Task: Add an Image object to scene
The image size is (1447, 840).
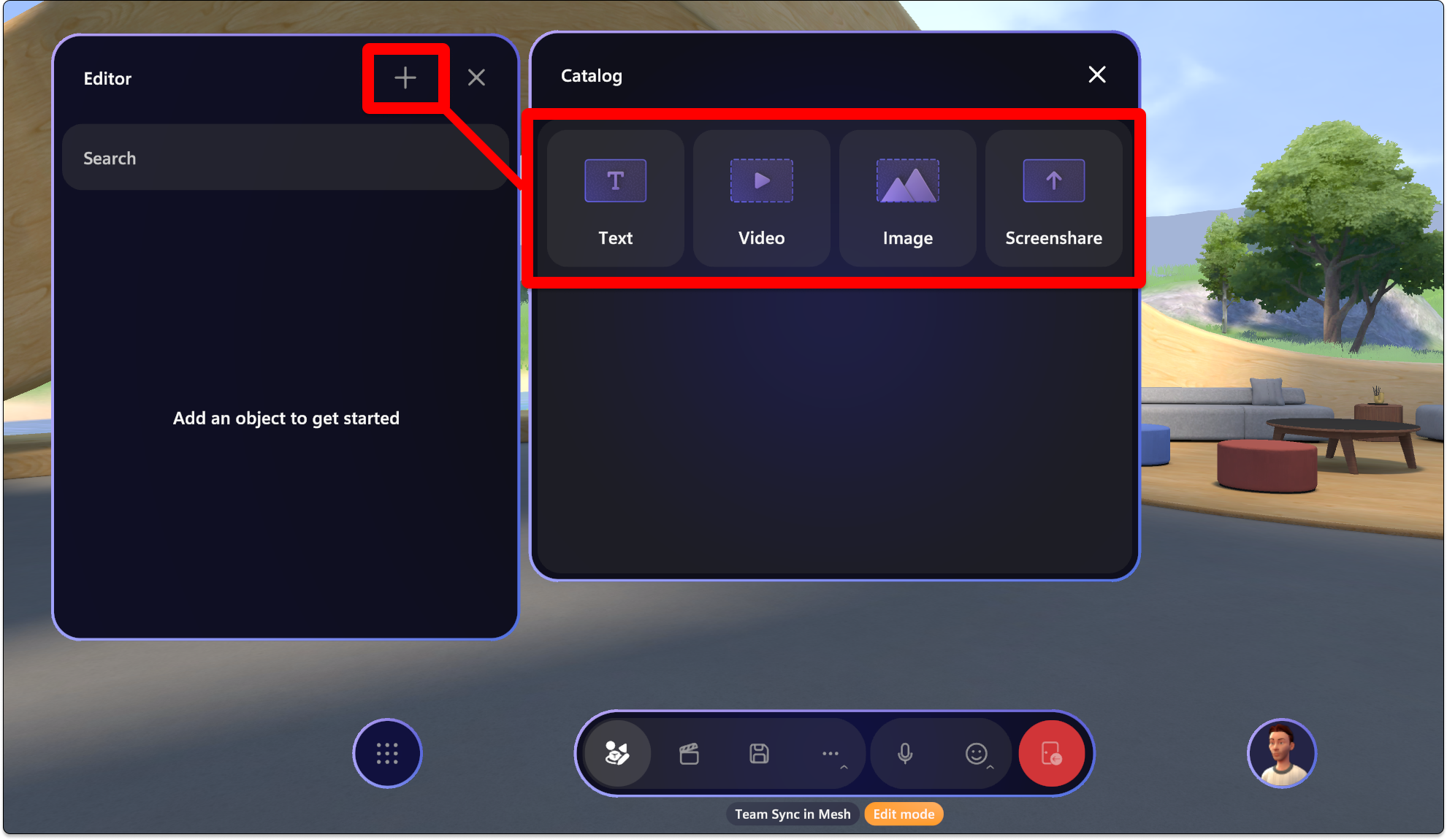Action: (907, 196)
